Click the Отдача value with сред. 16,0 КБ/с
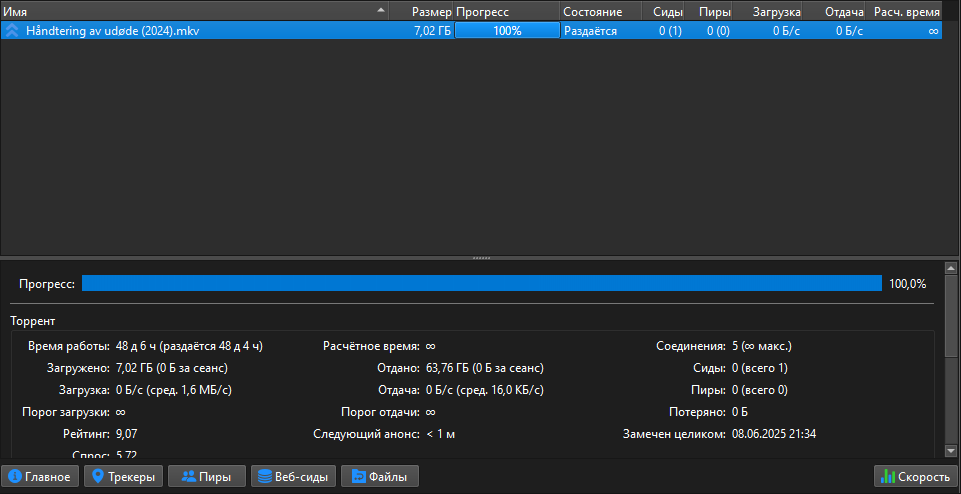Viewport: 961px width, 494px height. click(x=485, y=390)
